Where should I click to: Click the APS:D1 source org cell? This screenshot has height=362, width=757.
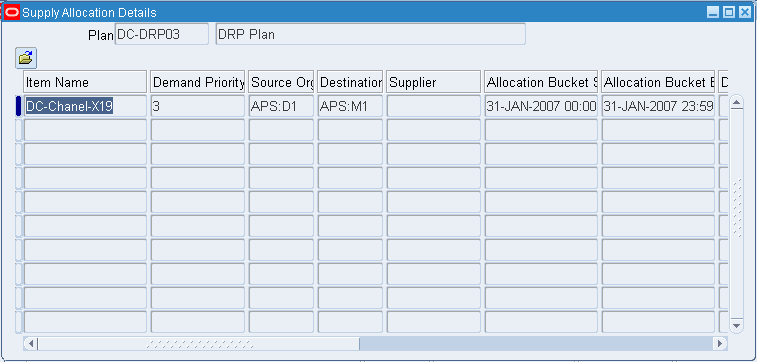point(281,106)
